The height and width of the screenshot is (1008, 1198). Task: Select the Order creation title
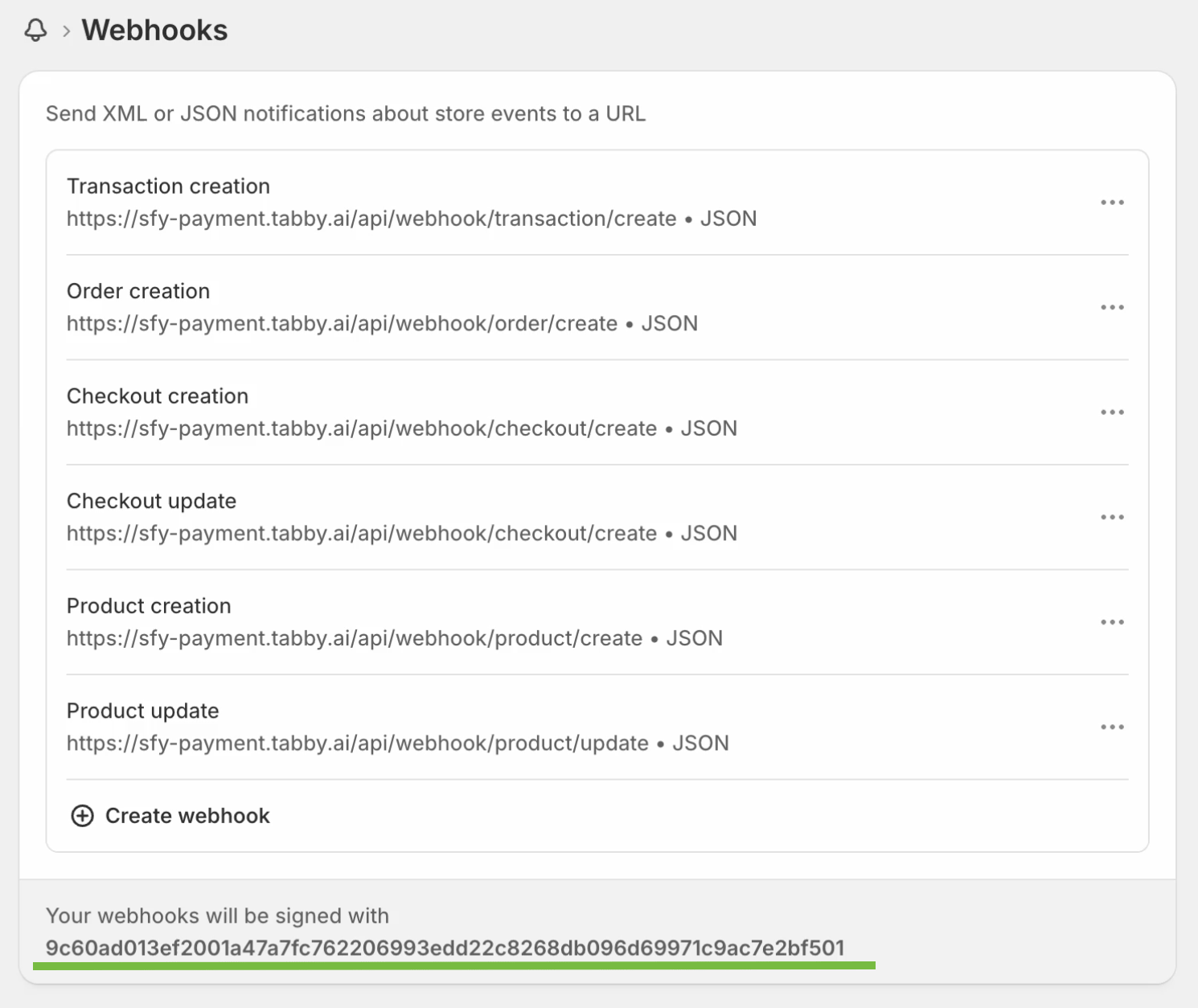[x=138, y=291]
